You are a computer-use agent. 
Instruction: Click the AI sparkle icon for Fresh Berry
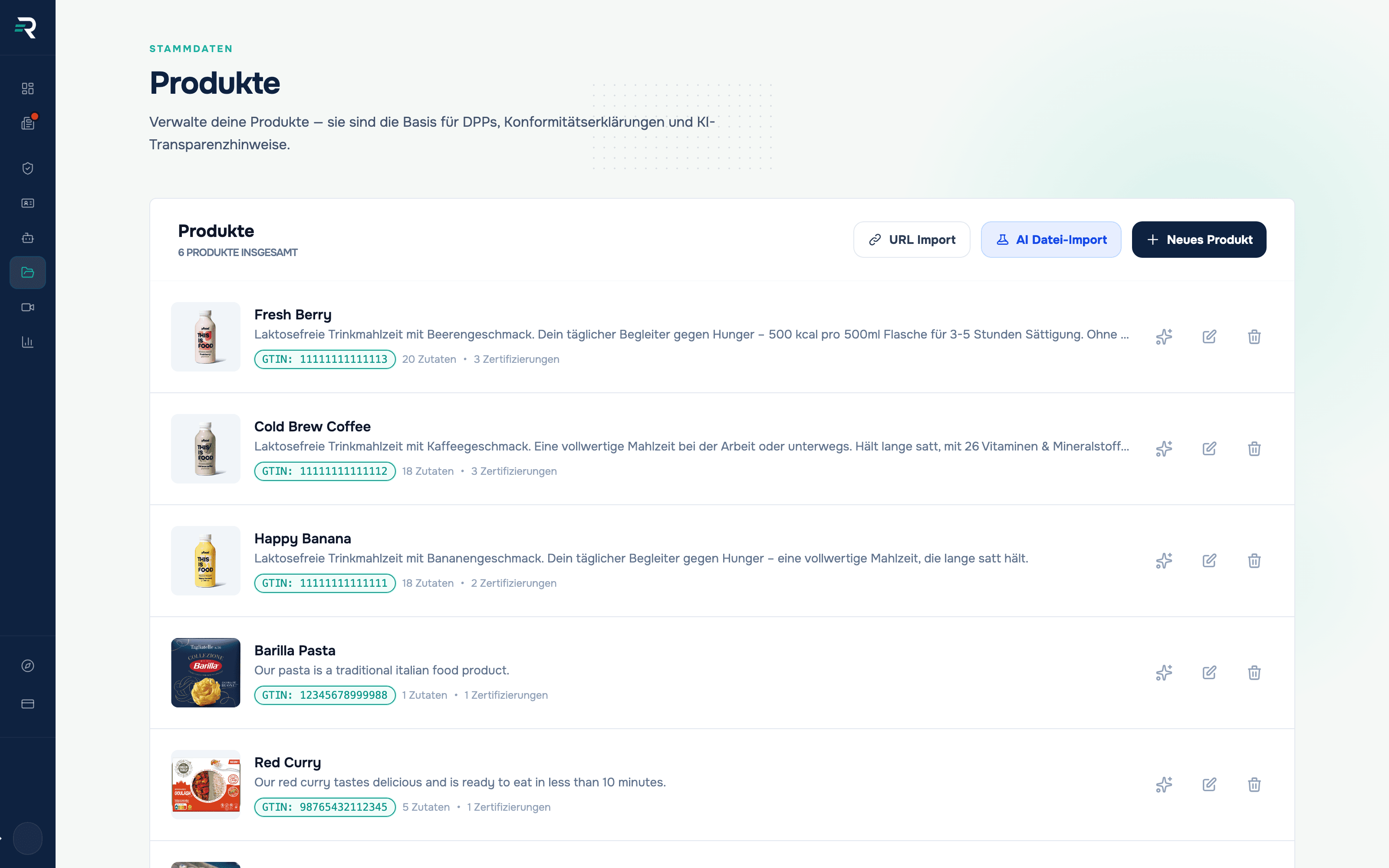click(1164, 336)
